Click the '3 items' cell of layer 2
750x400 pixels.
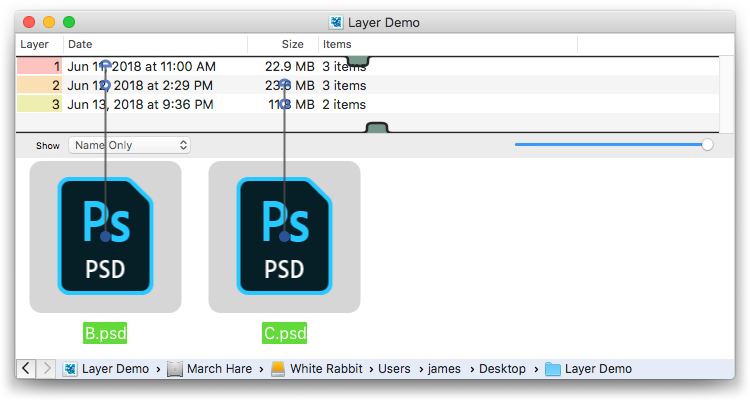tap(344, 85)
